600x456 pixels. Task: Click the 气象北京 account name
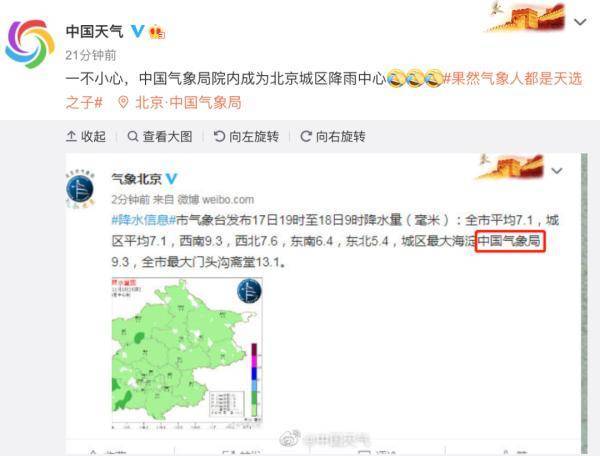pos(137,179)
